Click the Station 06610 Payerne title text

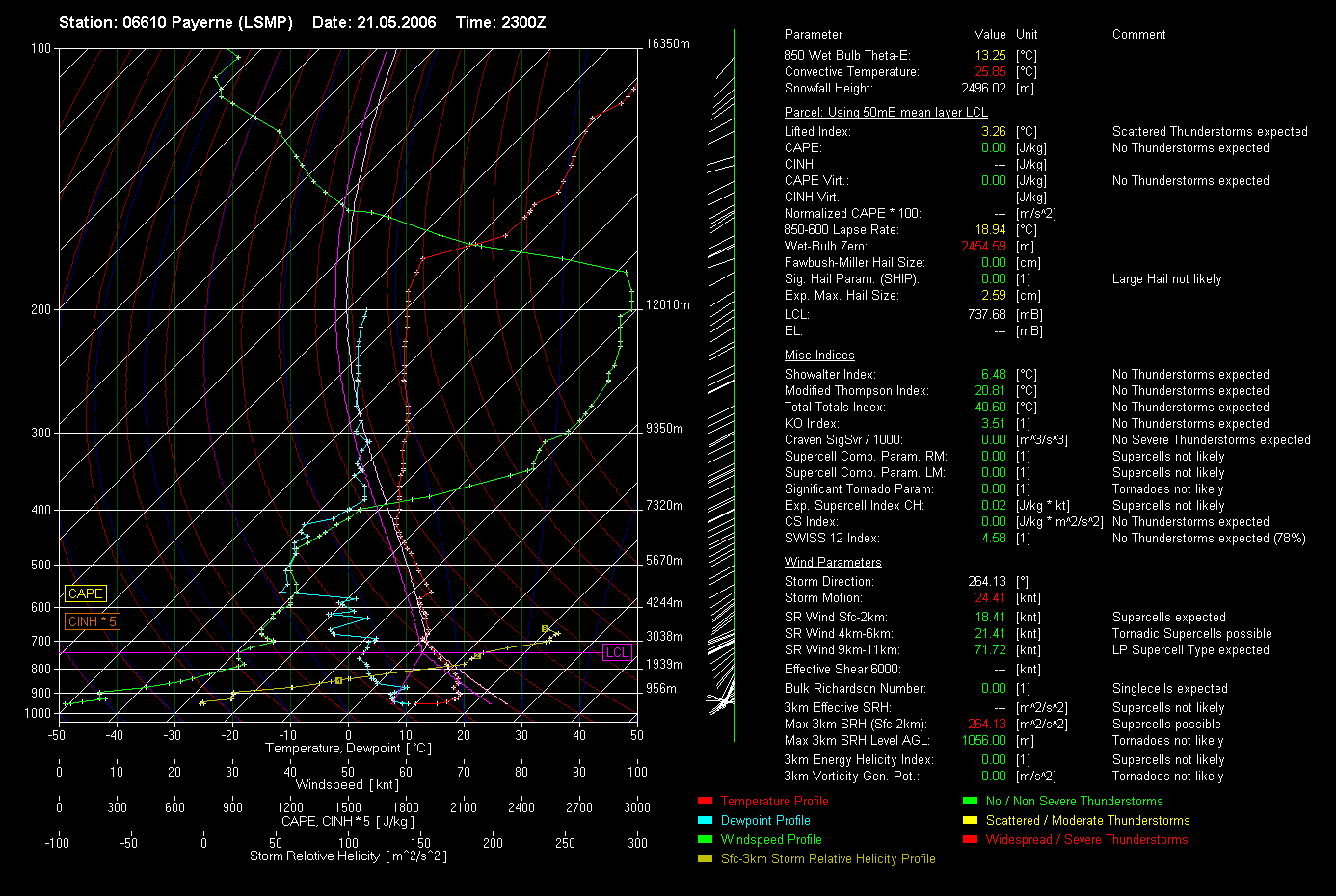(x=175, y=22)
